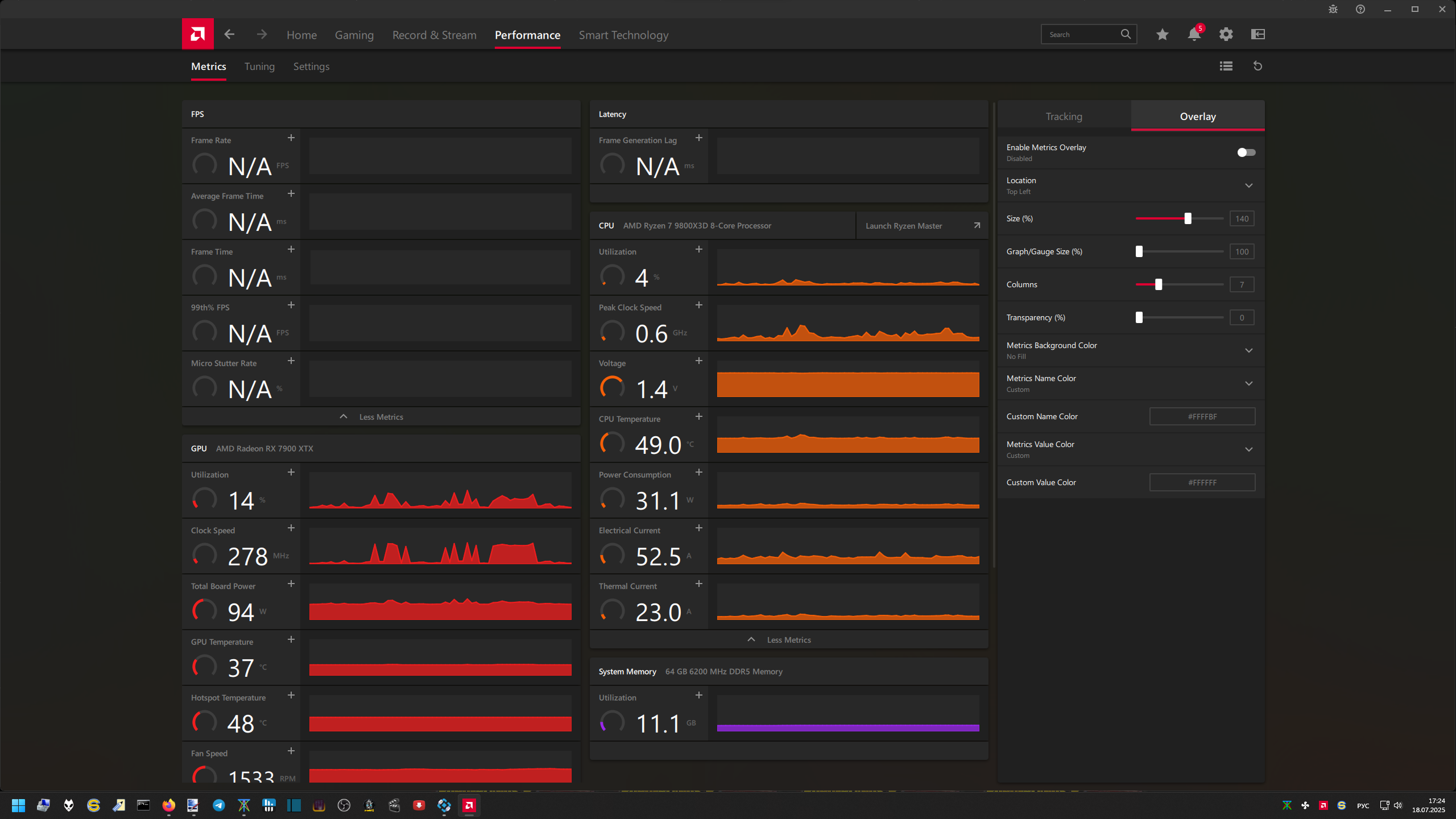Image resolution: width=1456 pixels, height=819 pixels.
Task: Toggle Enable Metrics Overlay switch
Action: [x=1246, y=152]
